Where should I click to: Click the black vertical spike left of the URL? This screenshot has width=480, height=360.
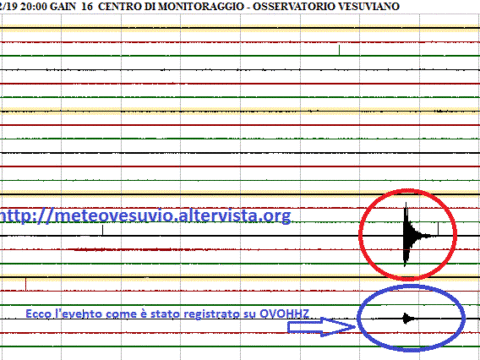pos(102,230)
